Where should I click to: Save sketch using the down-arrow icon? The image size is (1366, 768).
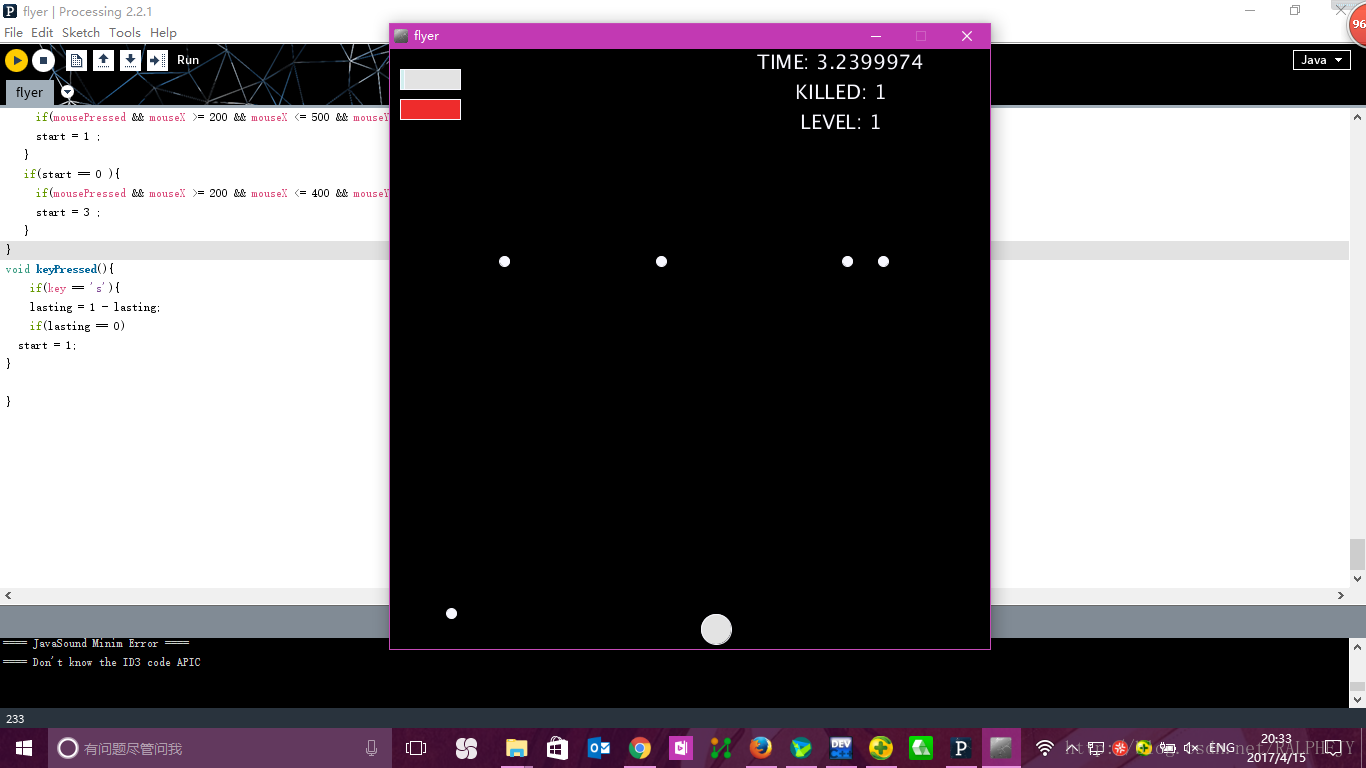(x=130, y=61)
